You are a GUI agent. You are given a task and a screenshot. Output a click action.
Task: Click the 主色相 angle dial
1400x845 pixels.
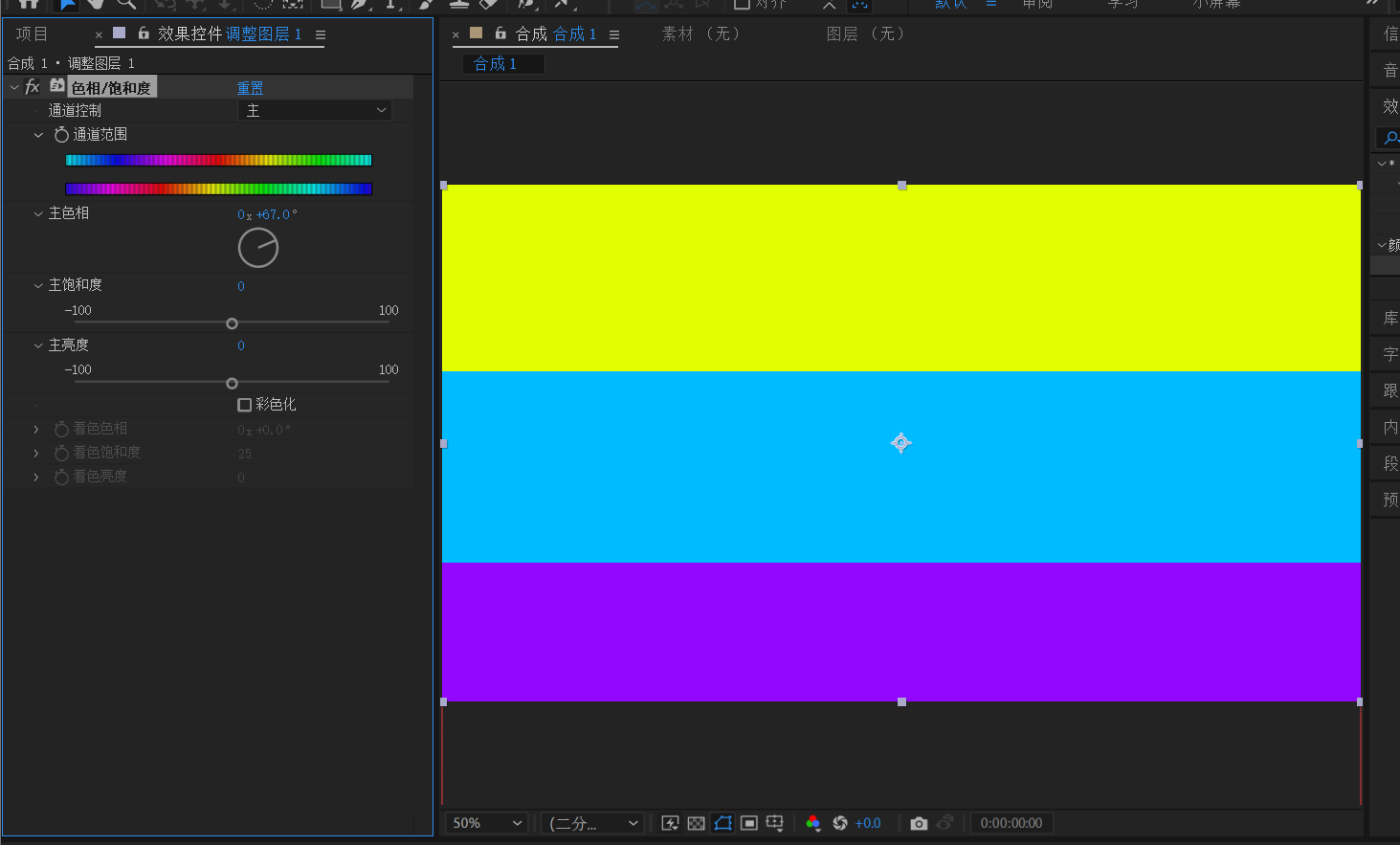pyautogui.click(x=258, y=248)
